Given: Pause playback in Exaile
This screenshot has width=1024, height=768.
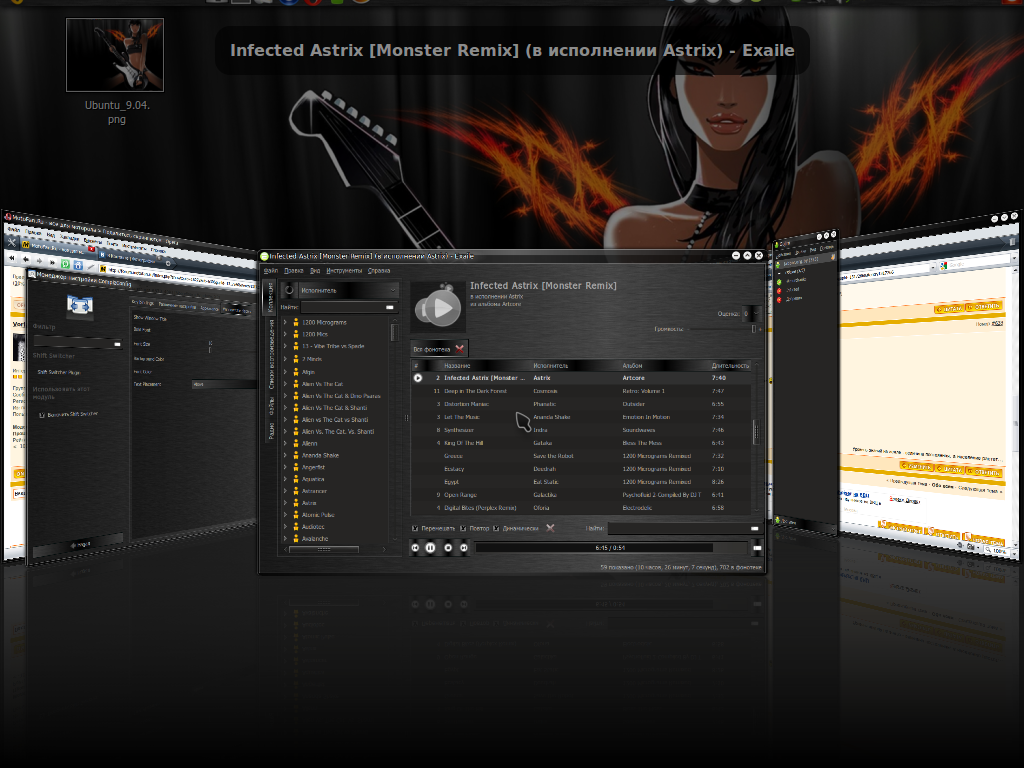Looking at the screenshot, I should click(430, 548).
